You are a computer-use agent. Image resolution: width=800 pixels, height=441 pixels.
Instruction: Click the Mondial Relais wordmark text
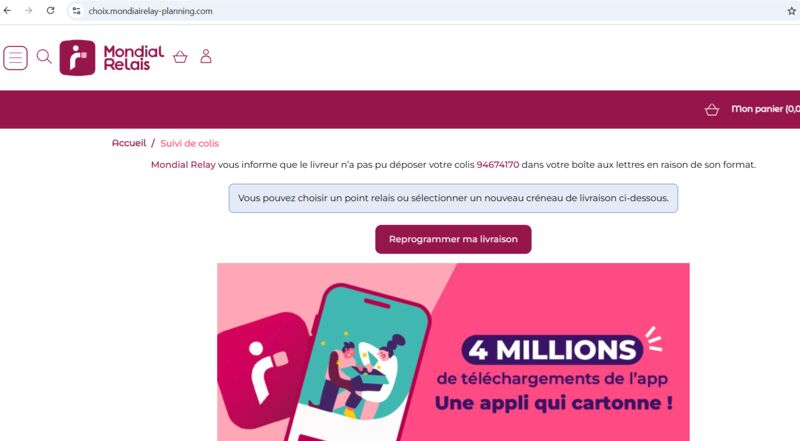point(134,58)
